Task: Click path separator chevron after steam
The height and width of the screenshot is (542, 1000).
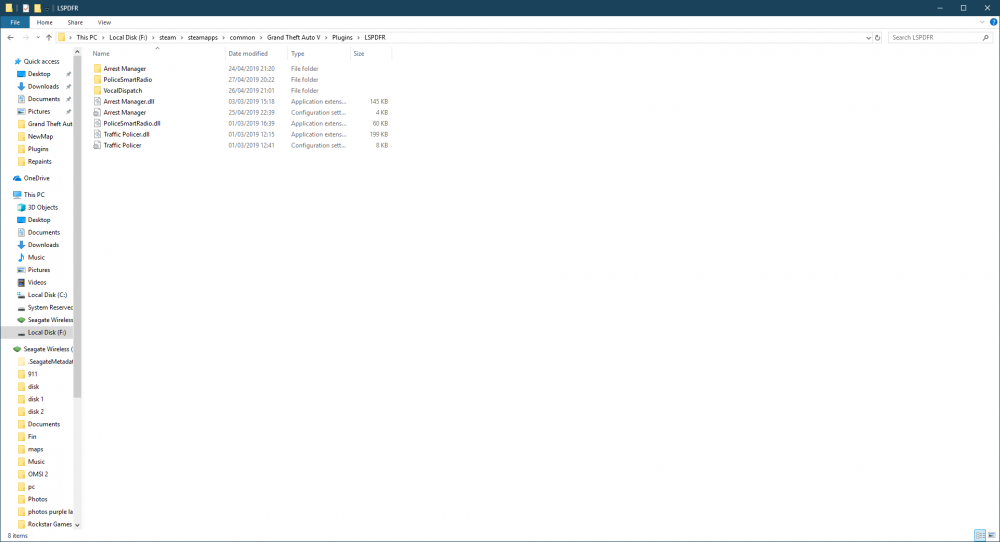Action: [181, 38]
